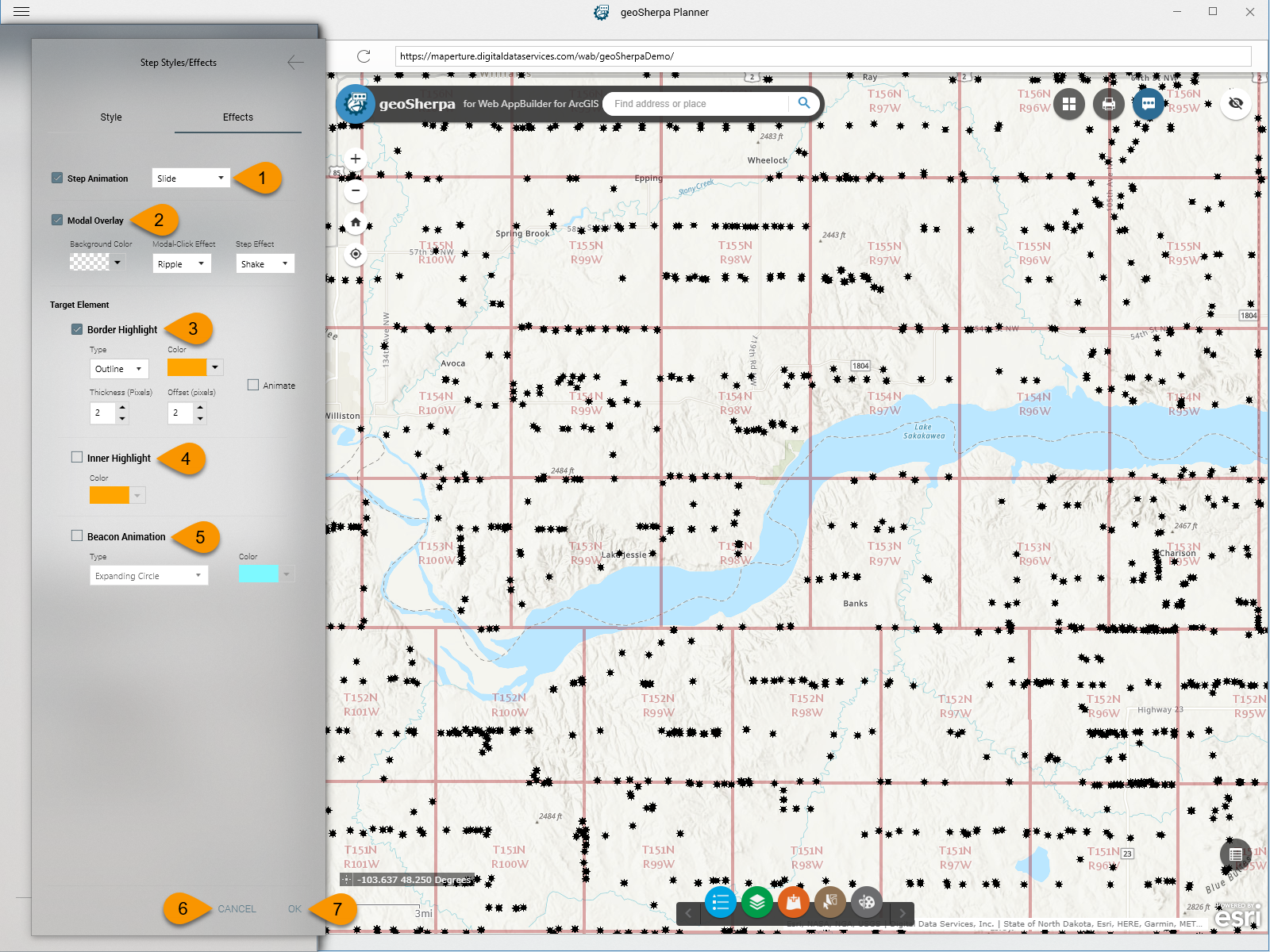
Task: Minimize the geoSherpa Planner window
Action: coord(1177,12)
